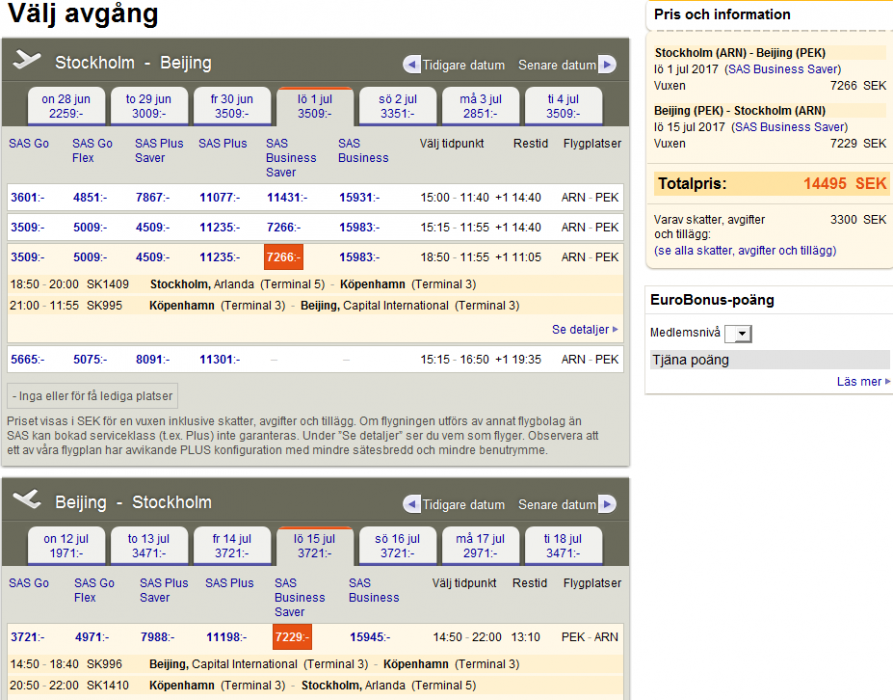Open the Medlemsnivå dropdown

[x=738, y=334]
